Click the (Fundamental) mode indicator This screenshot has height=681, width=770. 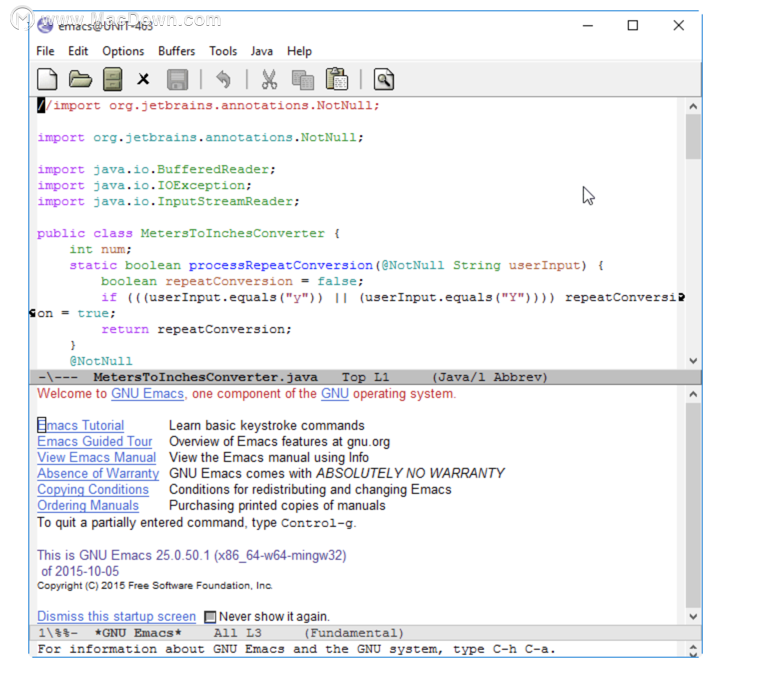[354, 633]
